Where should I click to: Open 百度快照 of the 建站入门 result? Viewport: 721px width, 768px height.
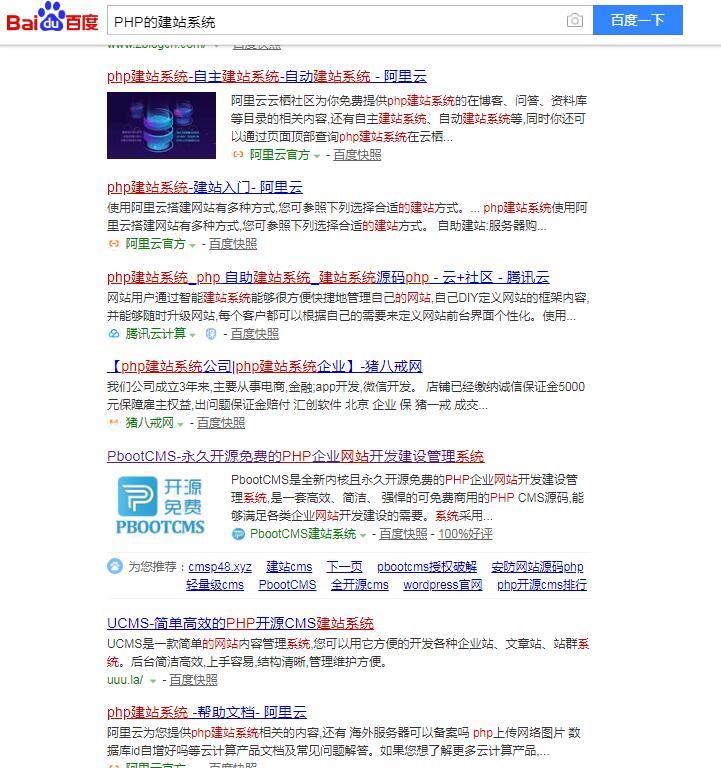233,244
